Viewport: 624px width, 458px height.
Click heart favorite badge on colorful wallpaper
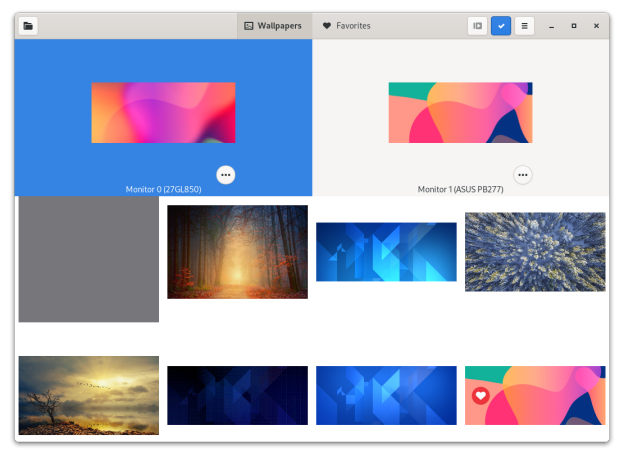(481, 396)
